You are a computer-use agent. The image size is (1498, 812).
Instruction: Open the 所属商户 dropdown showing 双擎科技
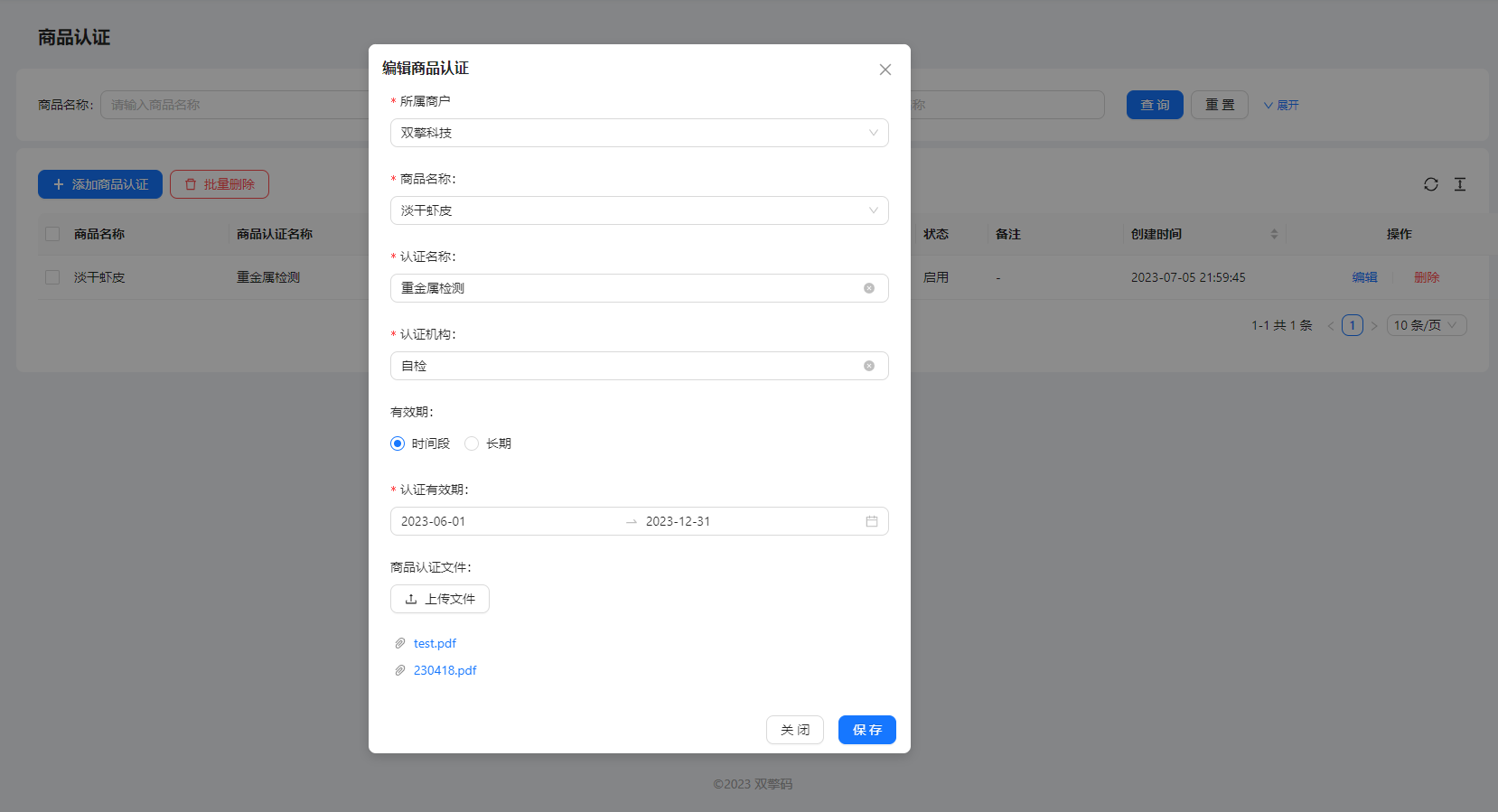tap(640, 133)
